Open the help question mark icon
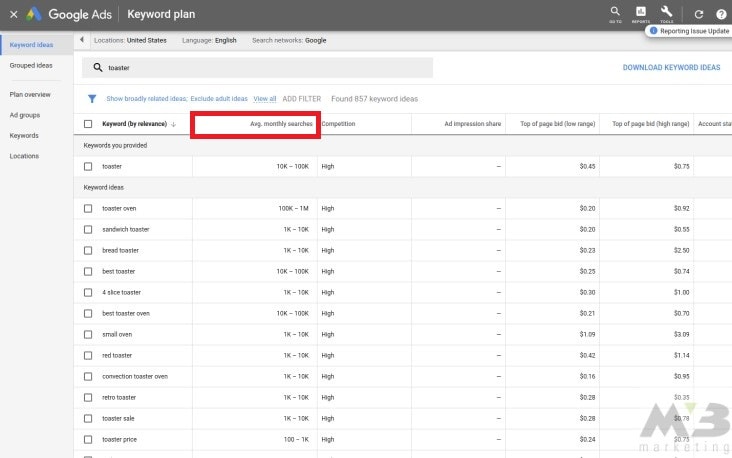 point(721,14)
